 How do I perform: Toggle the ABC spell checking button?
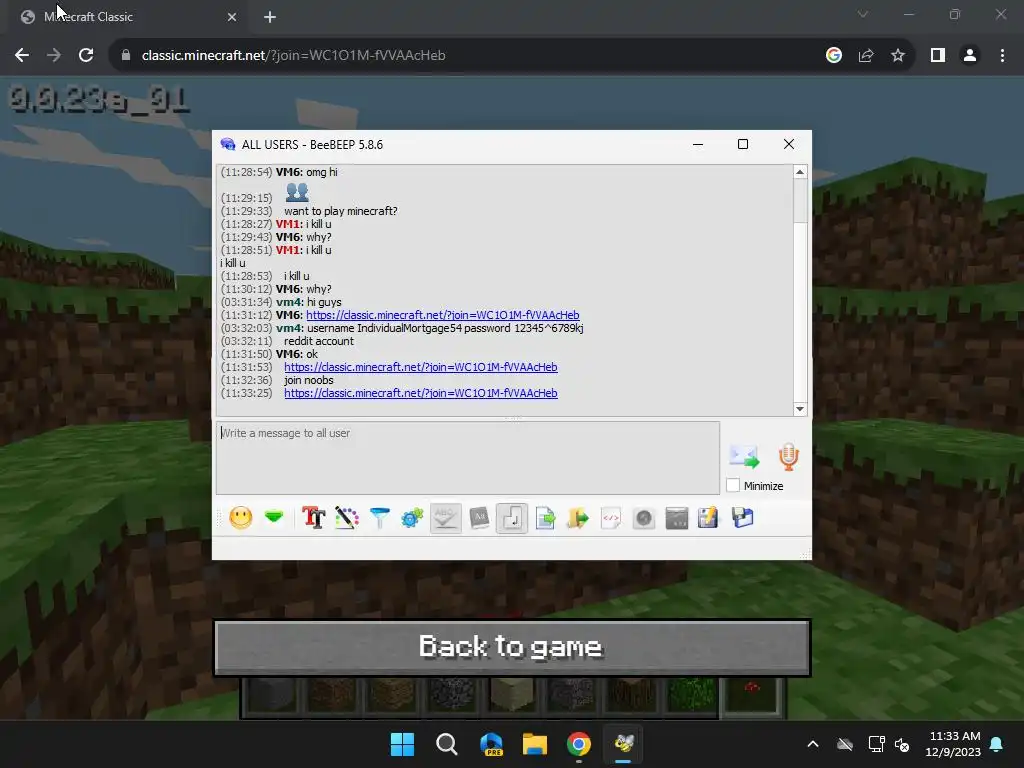pos(446,519)
